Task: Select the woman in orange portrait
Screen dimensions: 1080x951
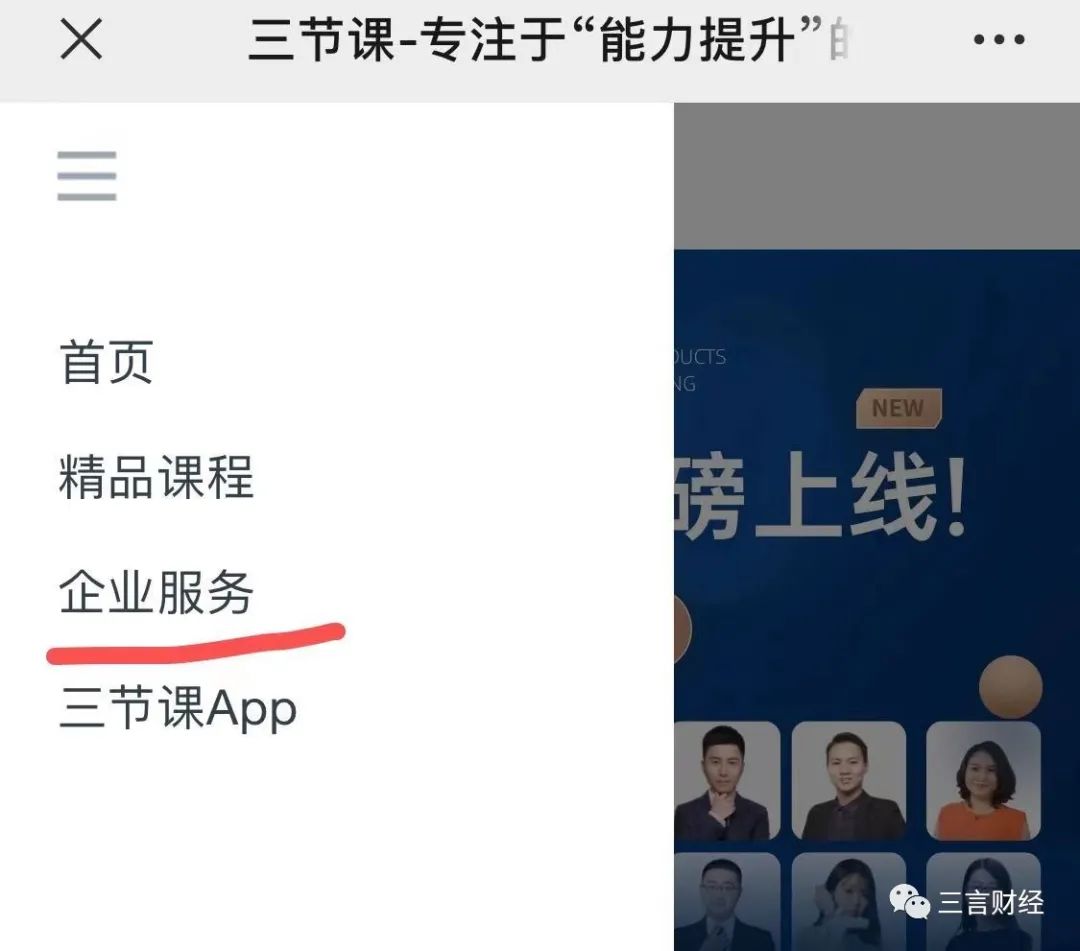Action: pyautogui.click(x=983, y=781)
